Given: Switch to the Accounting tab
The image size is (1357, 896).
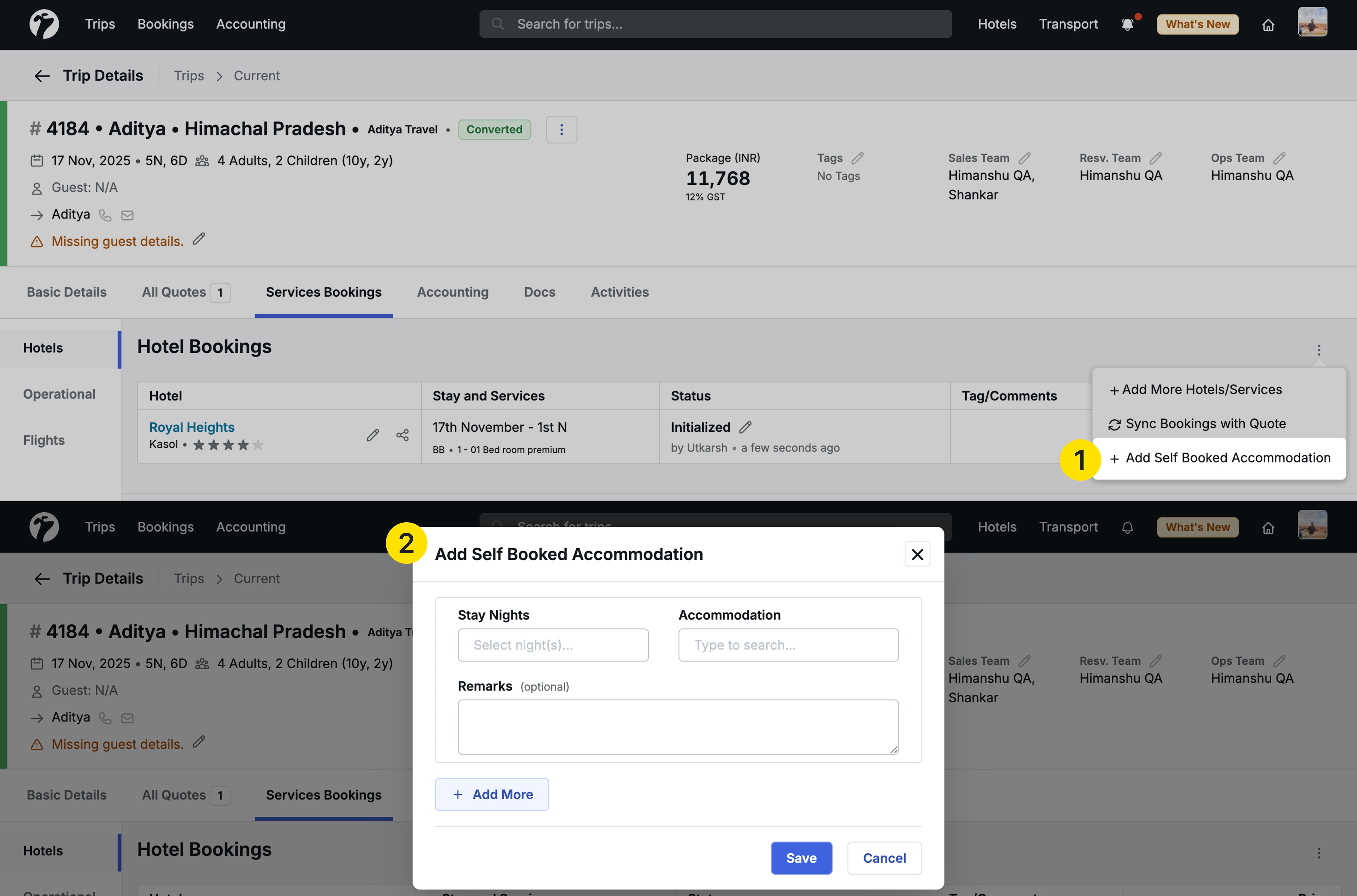Looking at the screenshot, I should [452, 292].
